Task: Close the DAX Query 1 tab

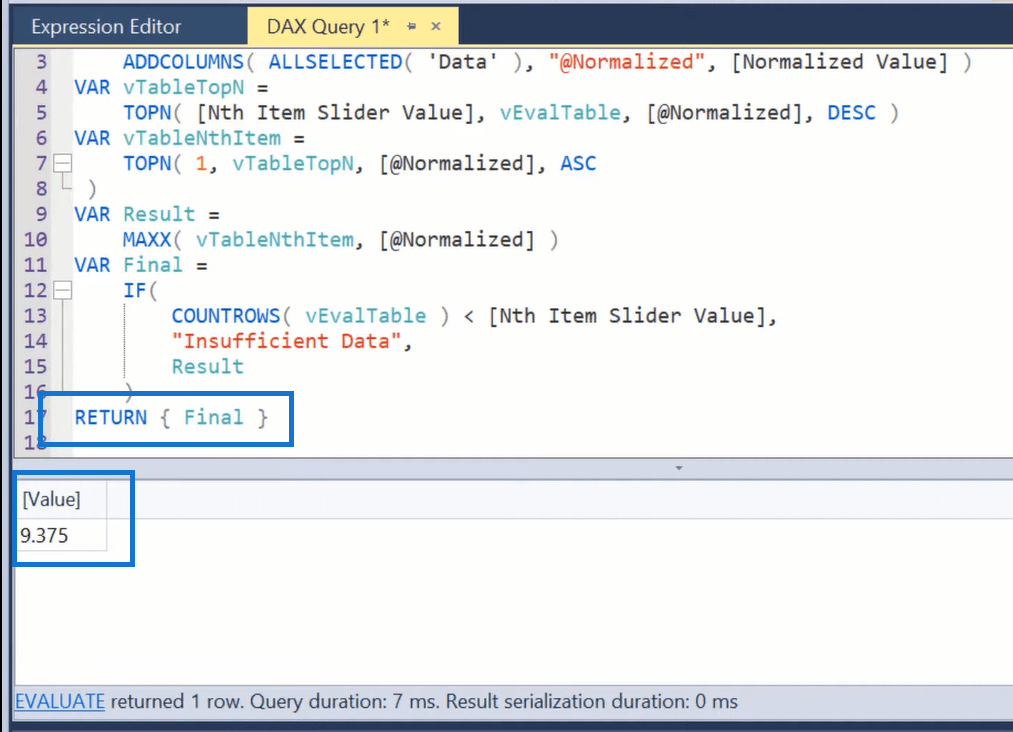Action: click(x=437, y=27)
